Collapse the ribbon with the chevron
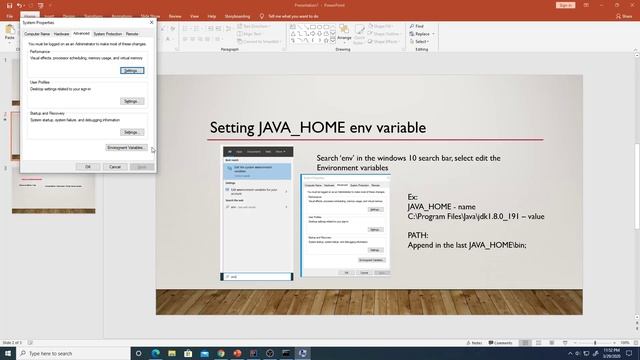Image resolution: width=640 pixels, height=360 pixels. click(636, 49)
